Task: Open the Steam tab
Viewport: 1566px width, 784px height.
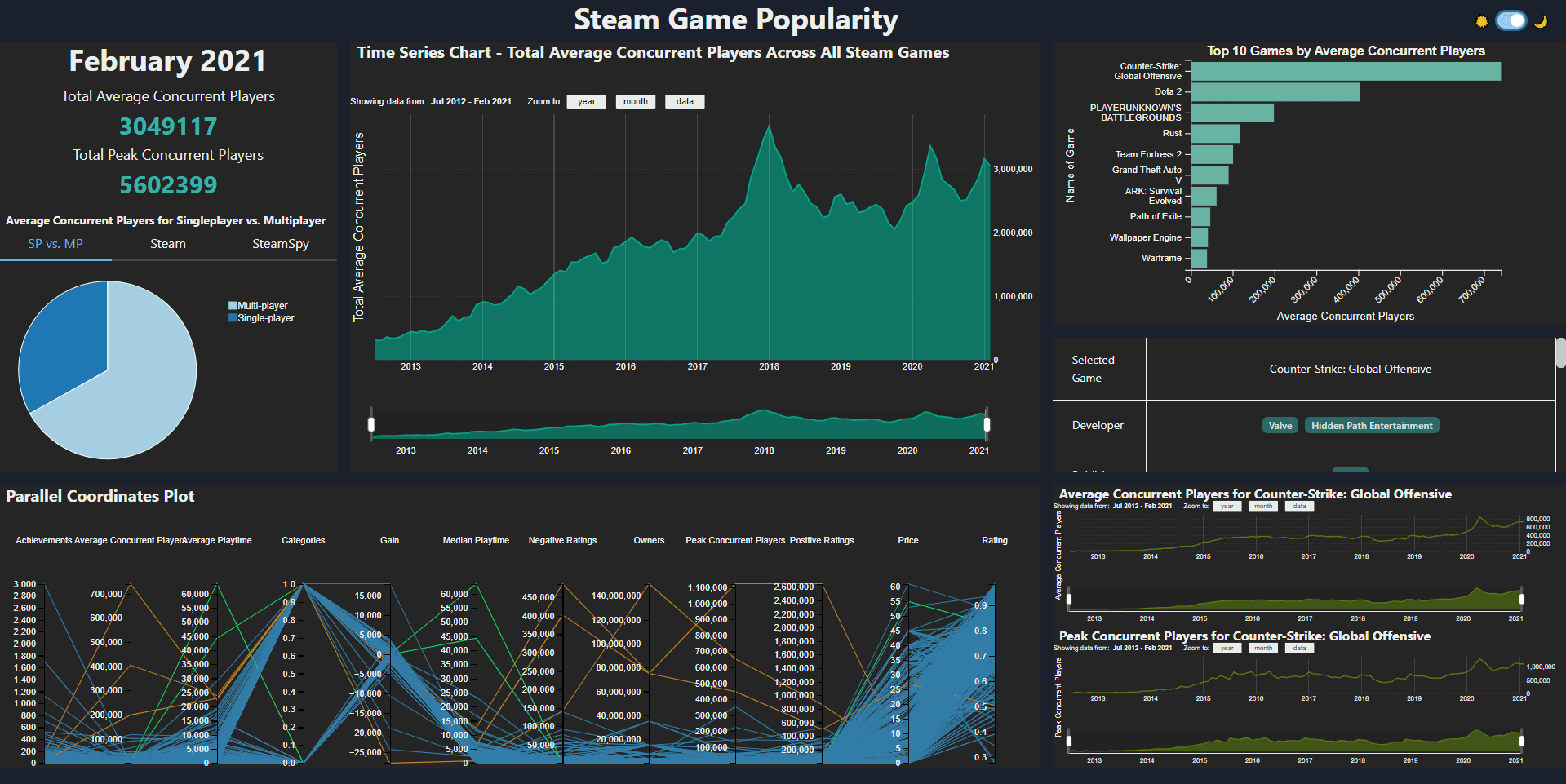Action: click(x=168, y=244)
